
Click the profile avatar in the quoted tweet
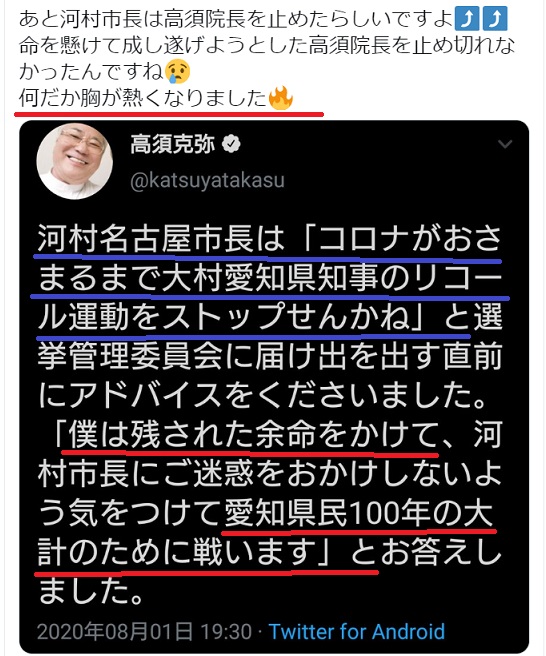click(x=74, y=160)
